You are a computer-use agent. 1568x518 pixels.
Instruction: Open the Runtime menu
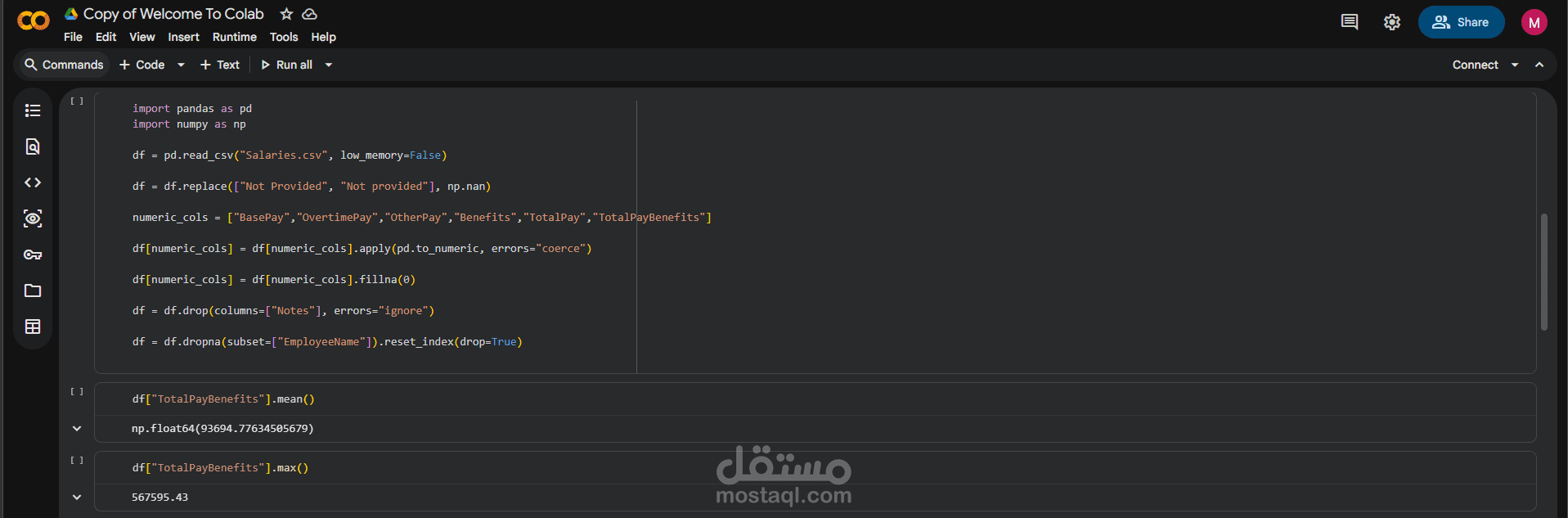(235, 37)
